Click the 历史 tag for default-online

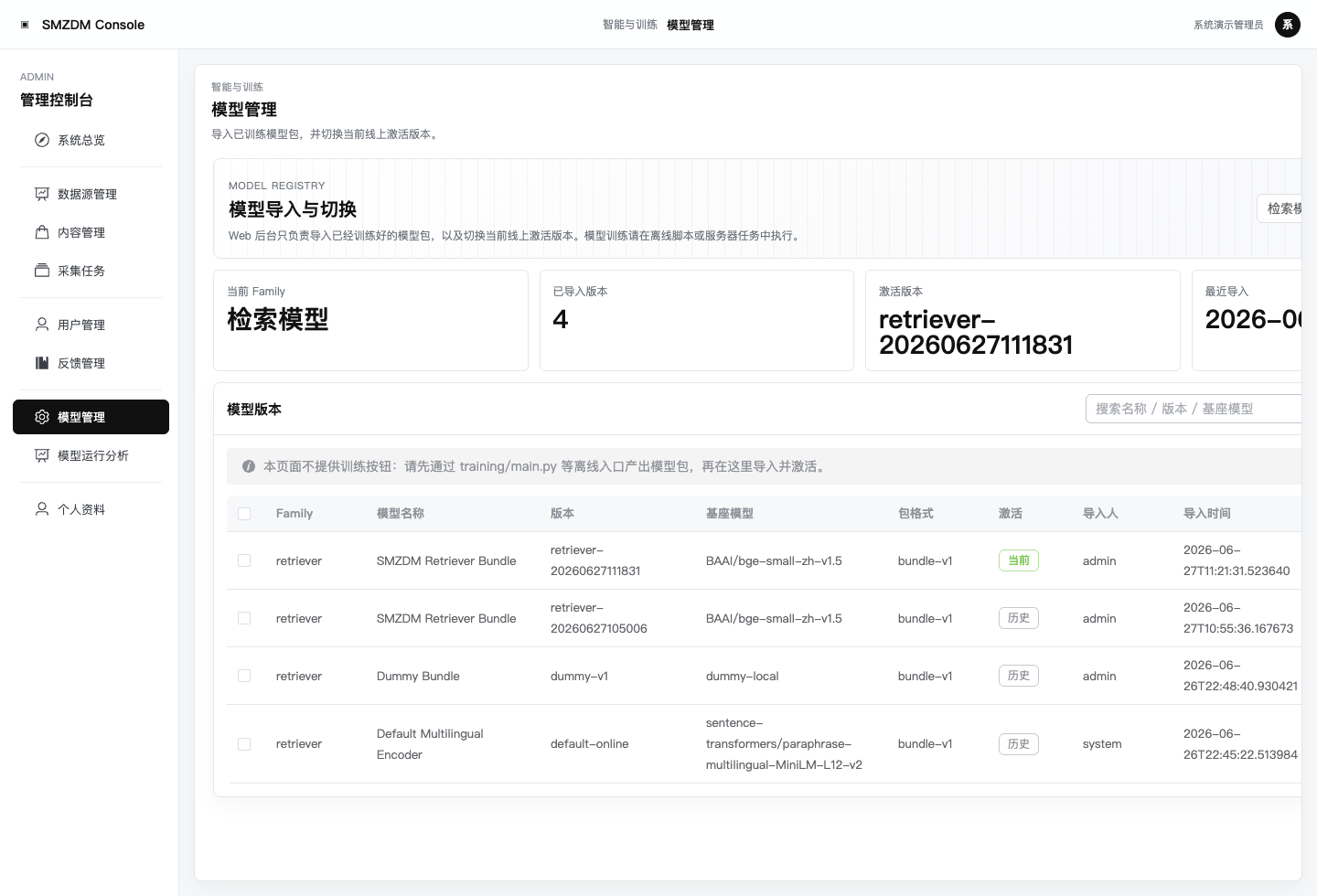tap(1018, 744)
